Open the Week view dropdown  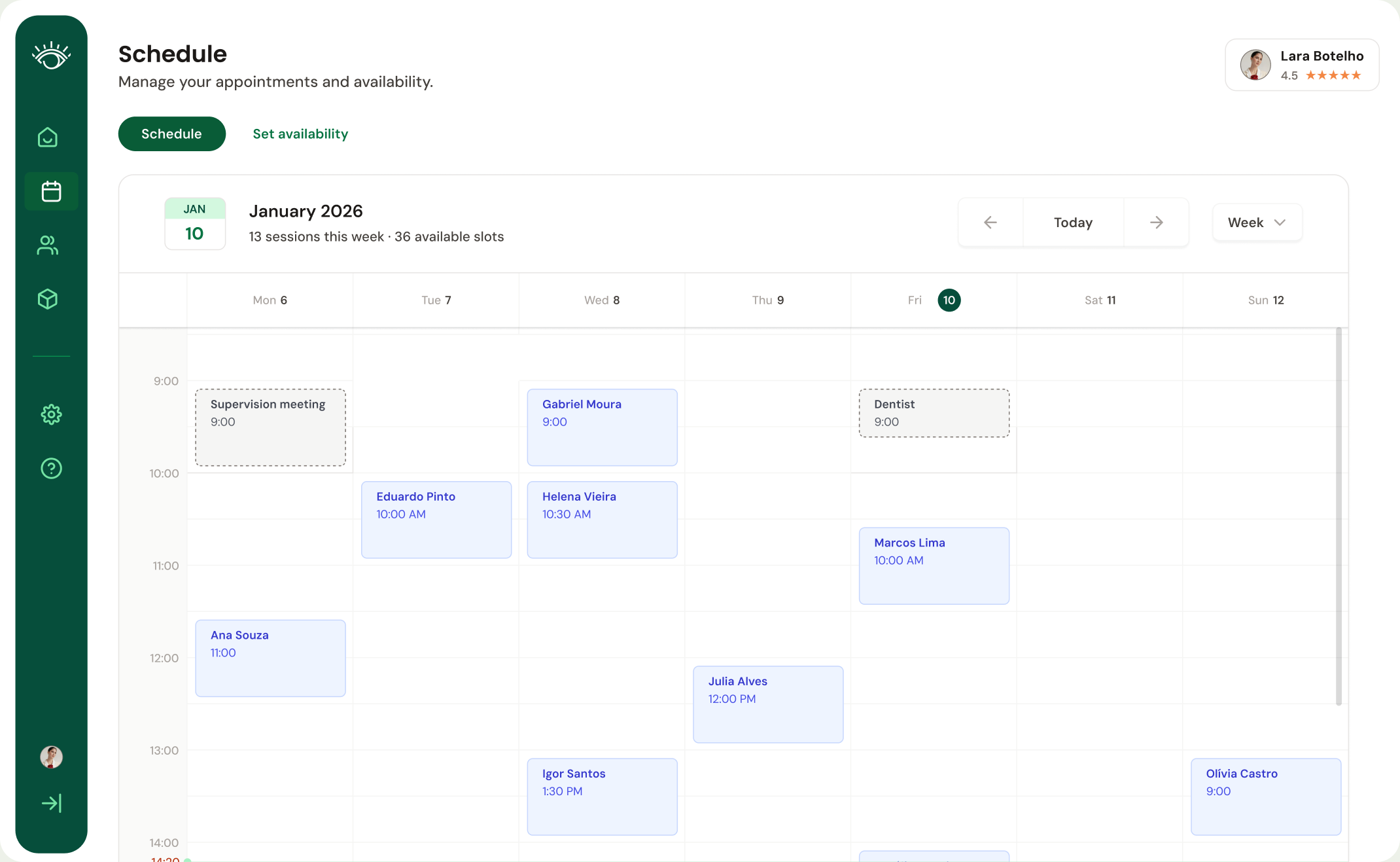coord(1257,223)
